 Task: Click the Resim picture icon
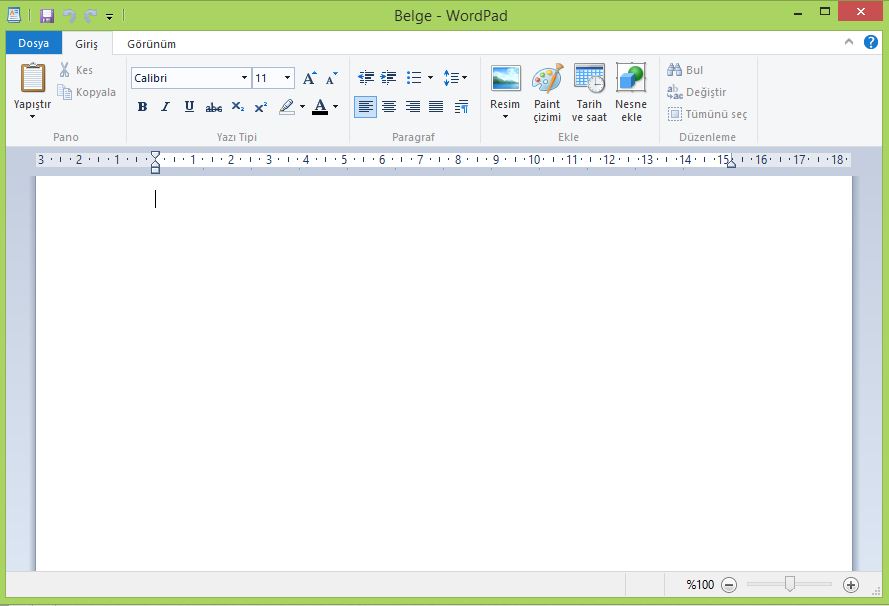click(x=506, y=79)
